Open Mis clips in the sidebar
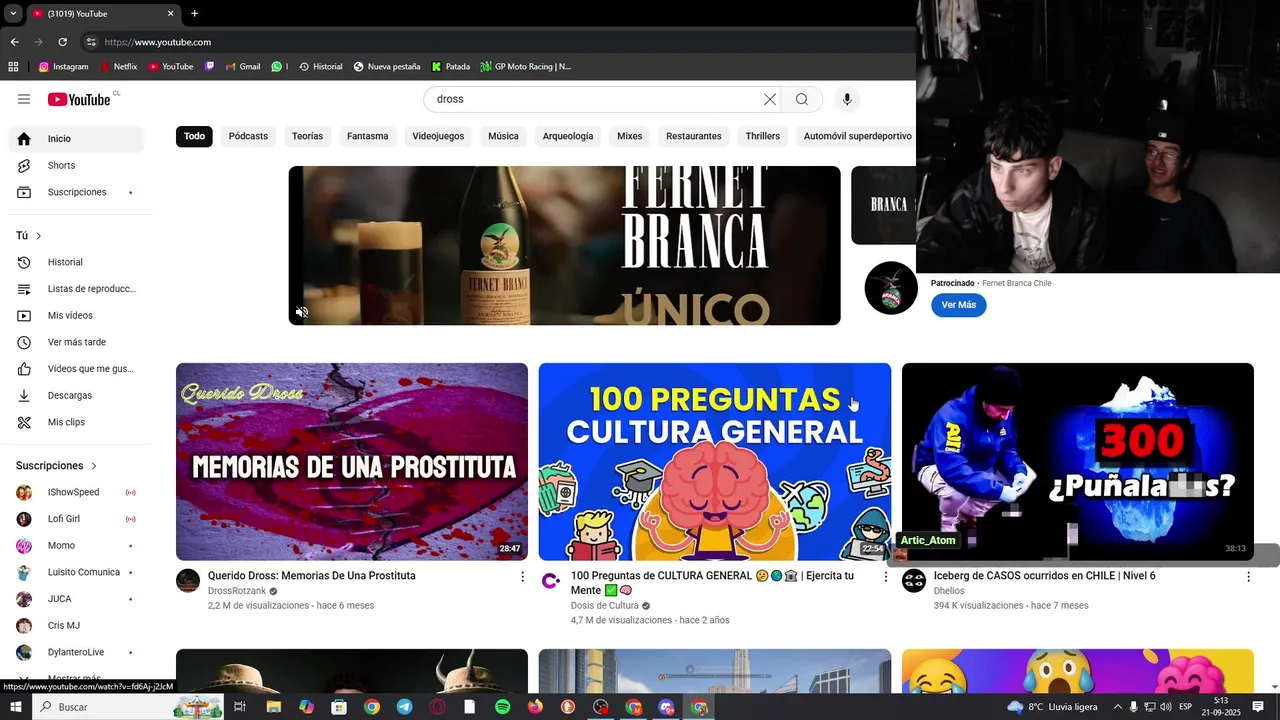The width and height of the screenshot is (1280, 720). pos(76,422)
